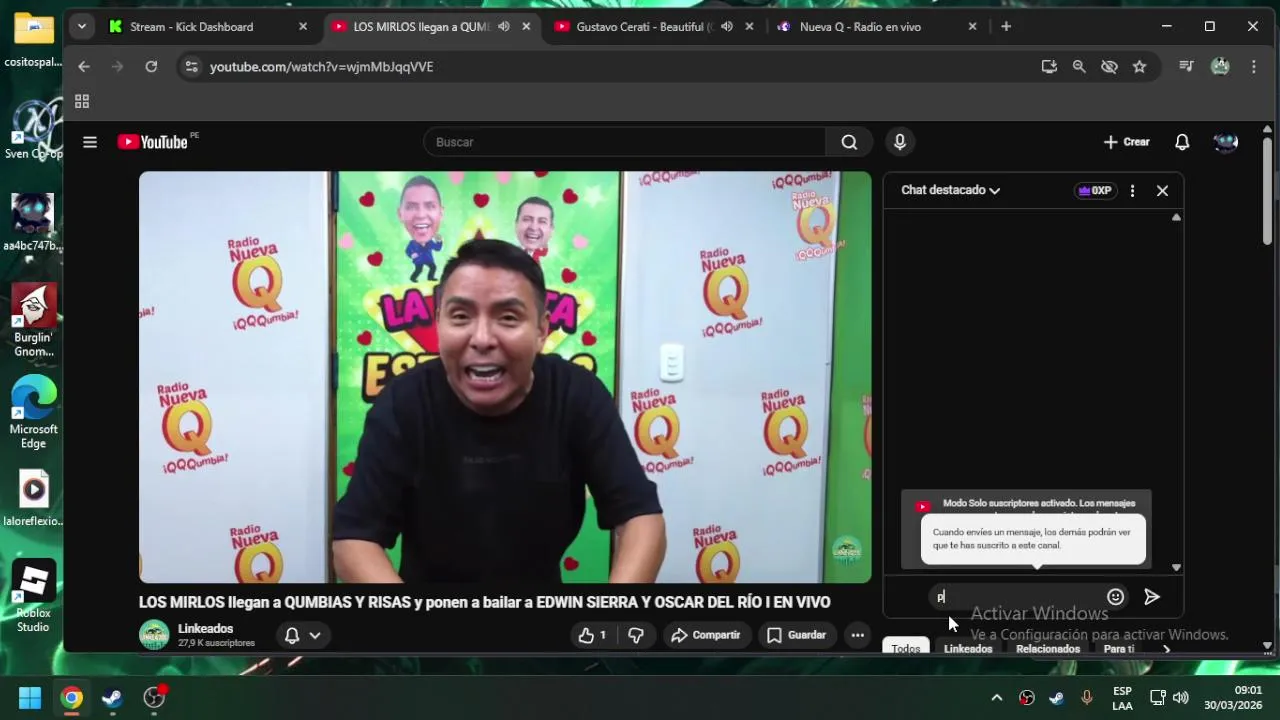Viewport: 1280px width, 720px height.
Task: Open a new browser tab
Action: point(1006,27)
